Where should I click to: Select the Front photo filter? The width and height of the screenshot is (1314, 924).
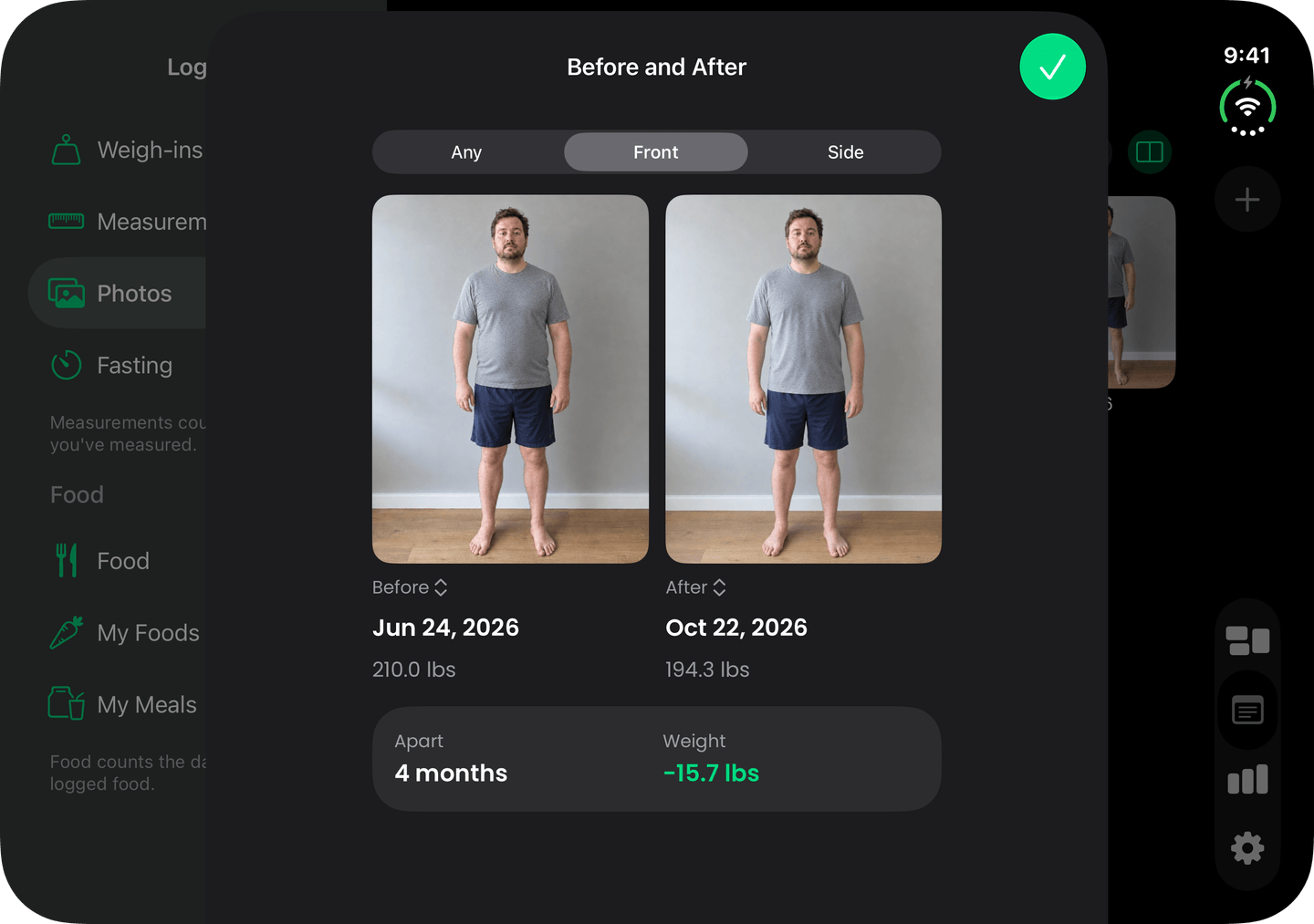[x=656, y=152]
